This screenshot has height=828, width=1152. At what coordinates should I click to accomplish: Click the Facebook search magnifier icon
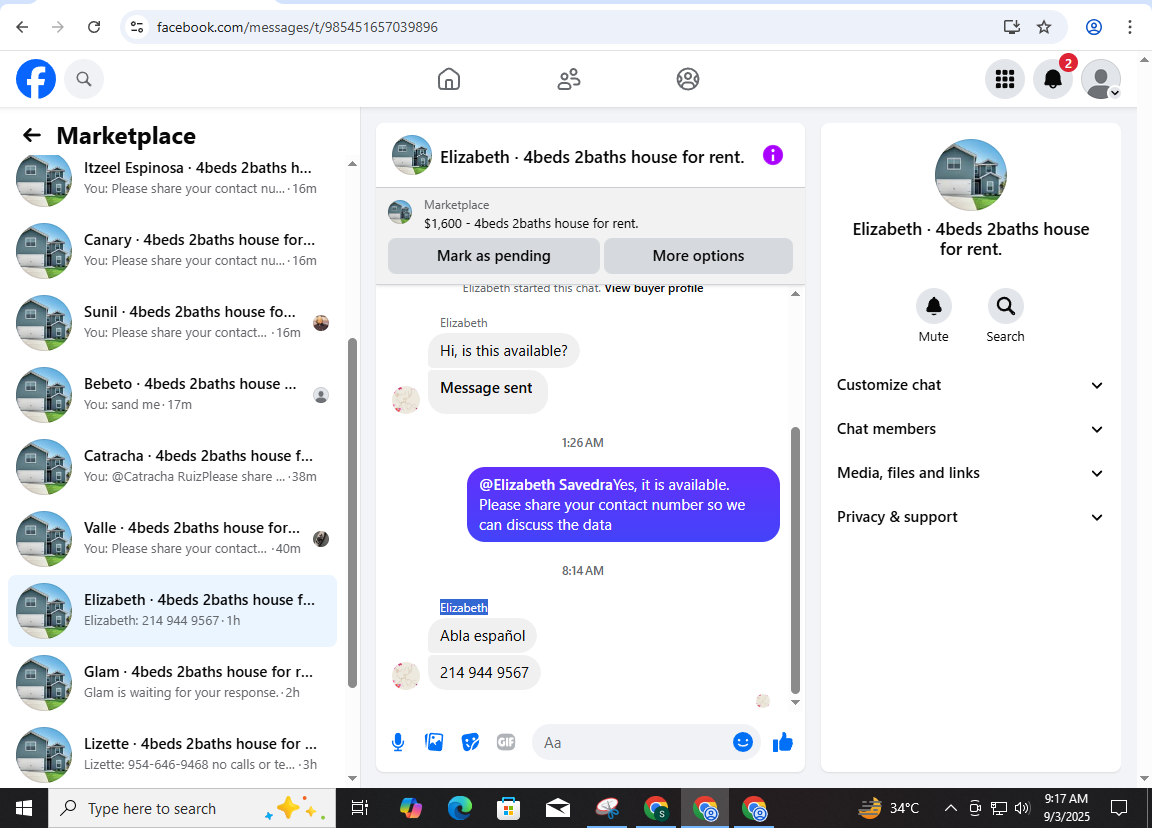[84, 79]
